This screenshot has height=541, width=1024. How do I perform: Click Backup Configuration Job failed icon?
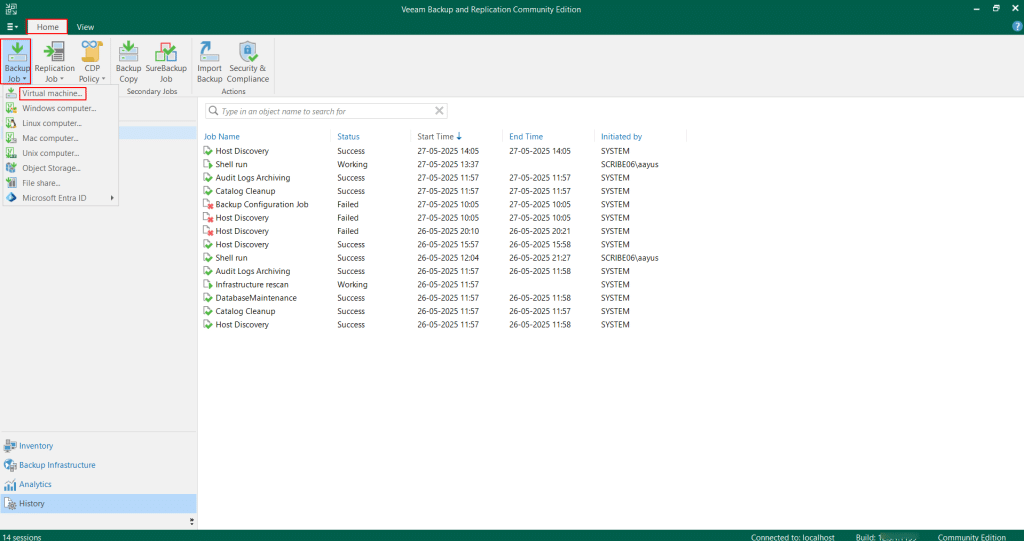(208, 205)
